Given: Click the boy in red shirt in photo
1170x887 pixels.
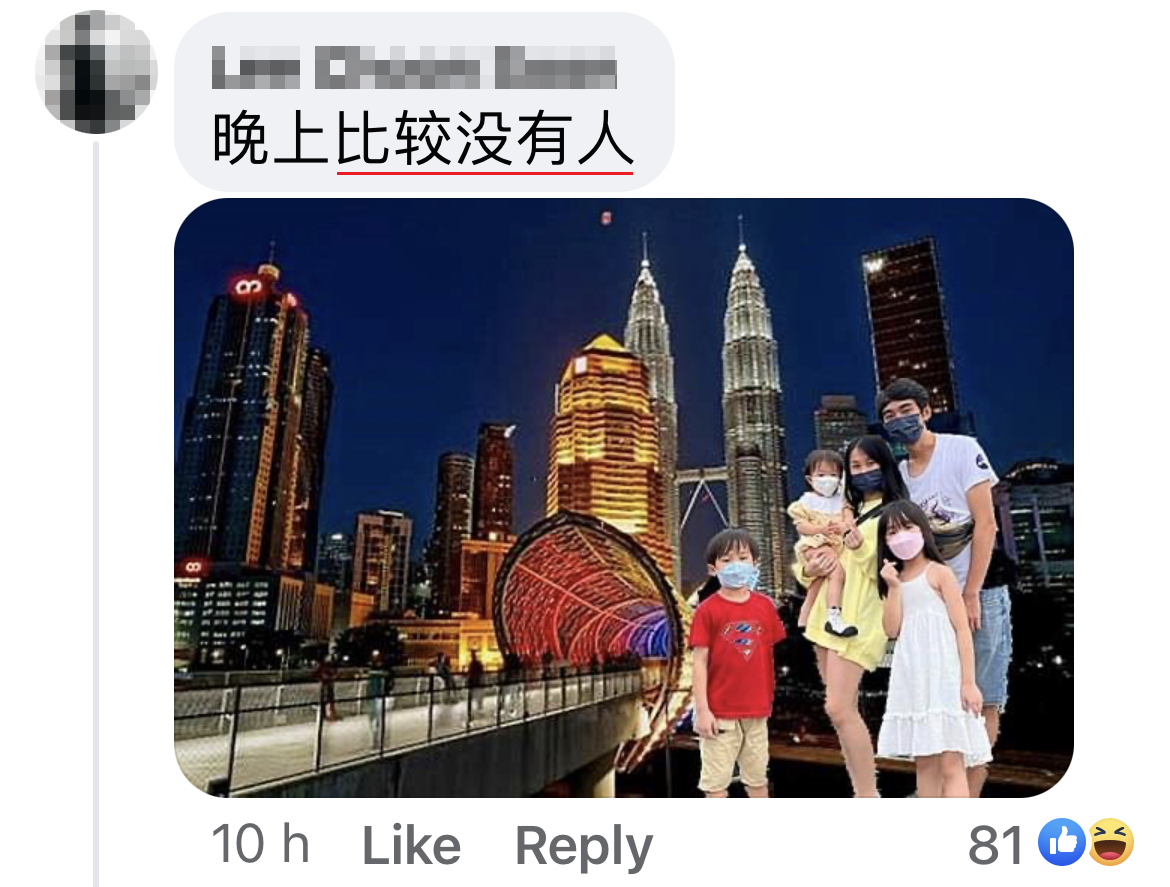Looking at the screenshot, I should click(x=733, y=662).
